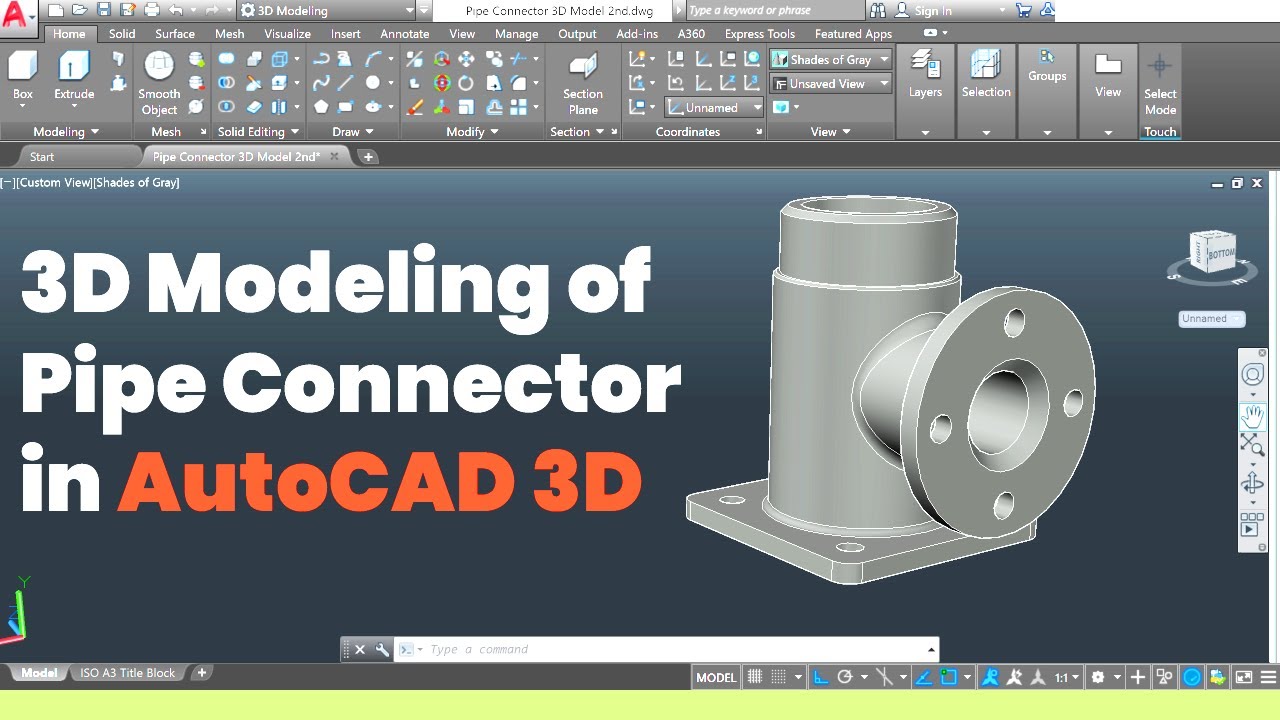Image resolution: width=1280 pixels, height=720 pixels.
Task: Open the Express Tools tab
Action: pyautogui.click(x=760, y=34)
